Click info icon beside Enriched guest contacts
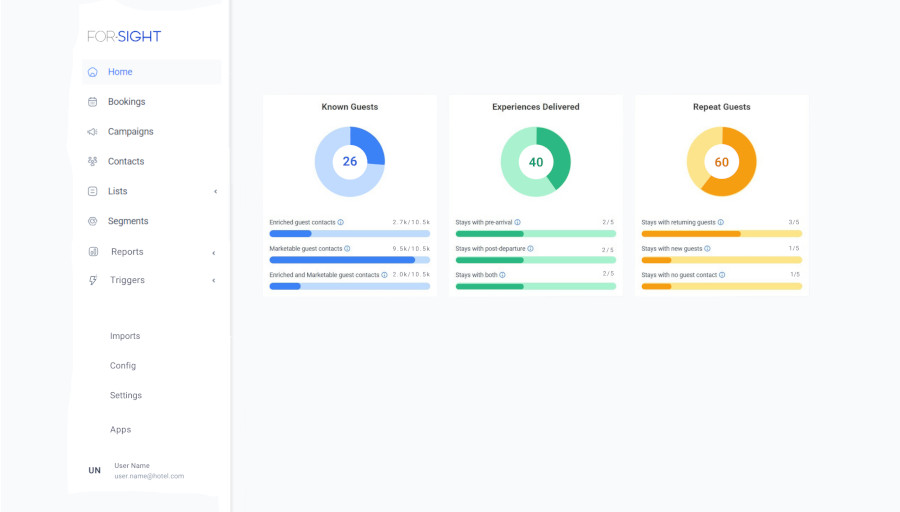 tap(341, 223)
